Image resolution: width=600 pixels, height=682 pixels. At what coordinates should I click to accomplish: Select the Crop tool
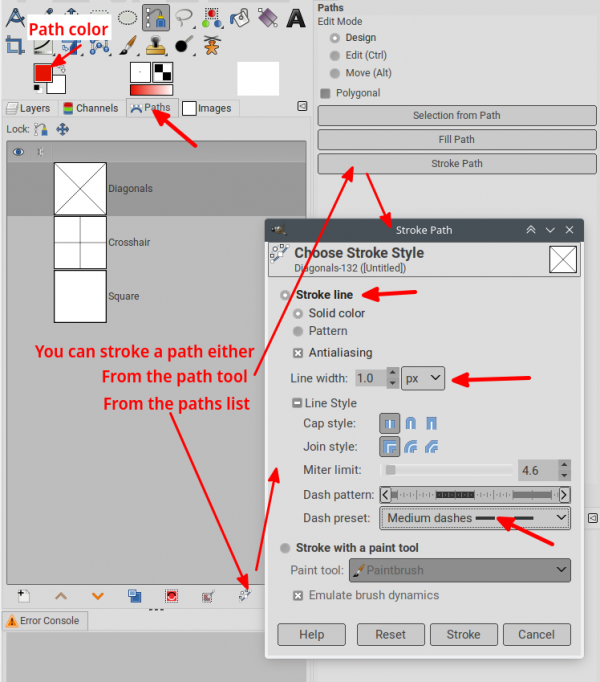14,45
